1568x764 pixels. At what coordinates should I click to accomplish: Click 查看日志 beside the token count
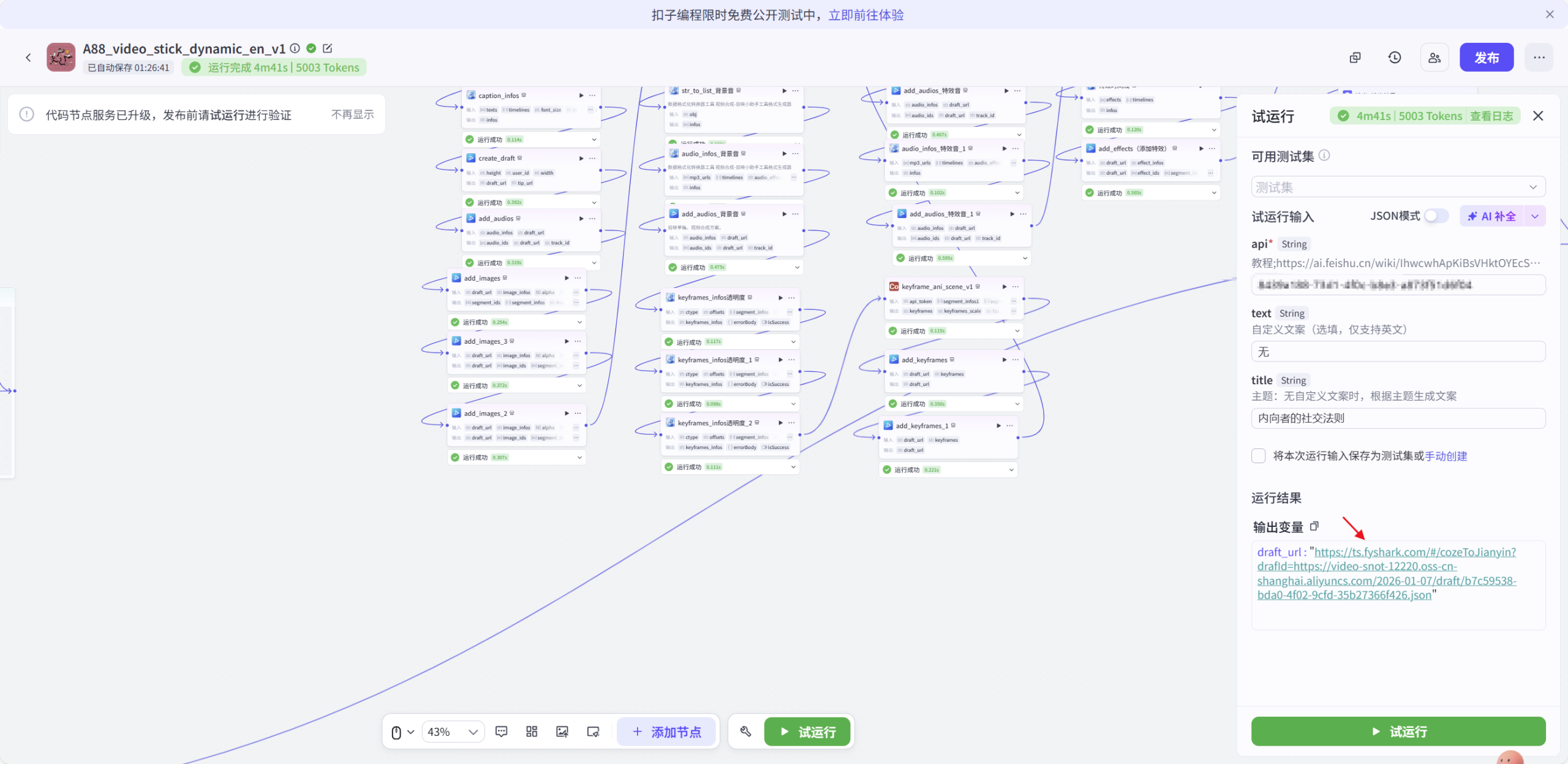1493,115
